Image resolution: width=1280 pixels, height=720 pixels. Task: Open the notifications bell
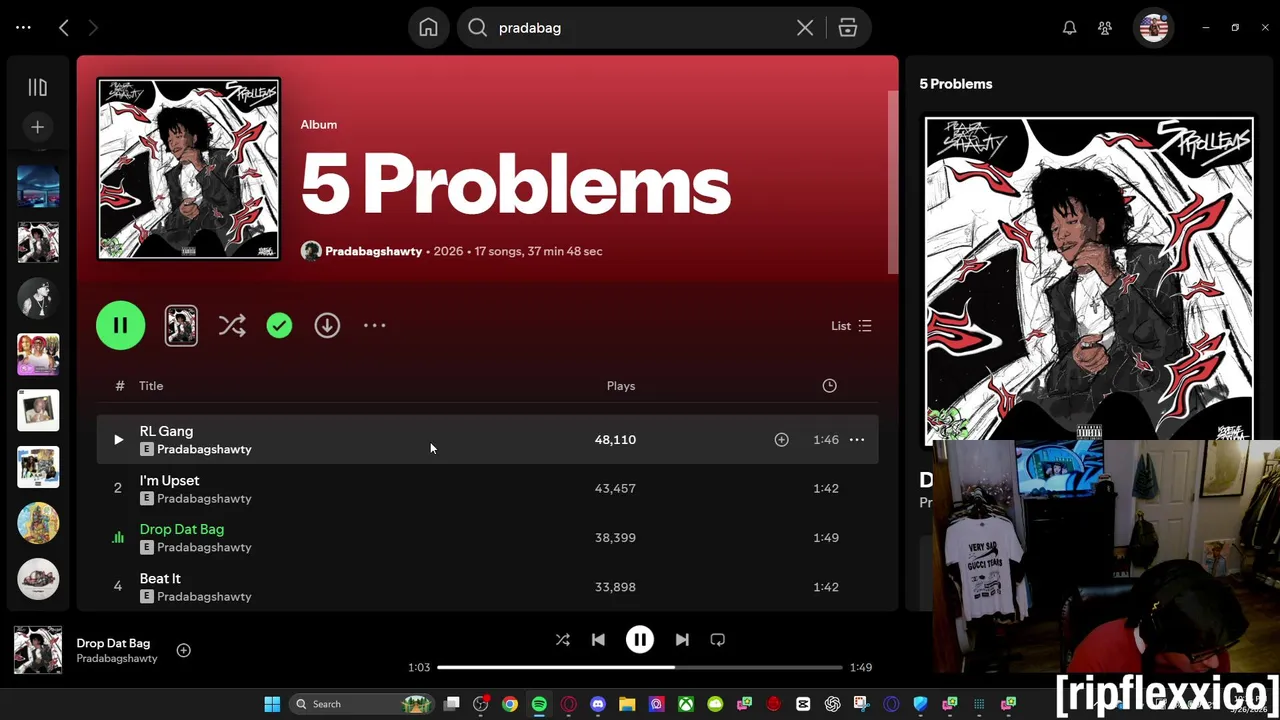pyautogui.click(x=1069, y=28)
